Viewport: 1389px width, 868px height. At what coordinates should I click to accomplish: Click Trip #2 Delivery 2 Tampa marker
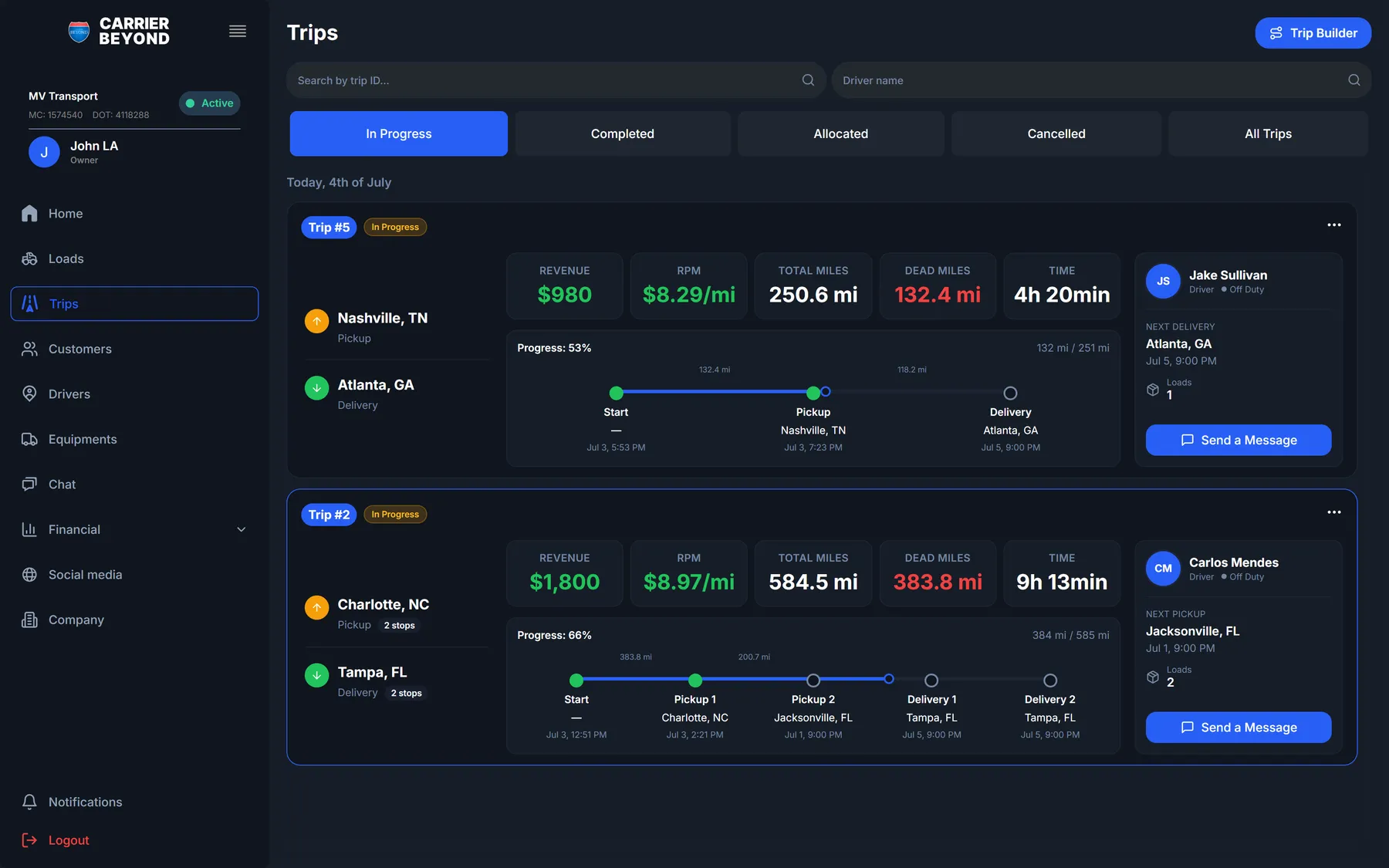[1050, 681]
